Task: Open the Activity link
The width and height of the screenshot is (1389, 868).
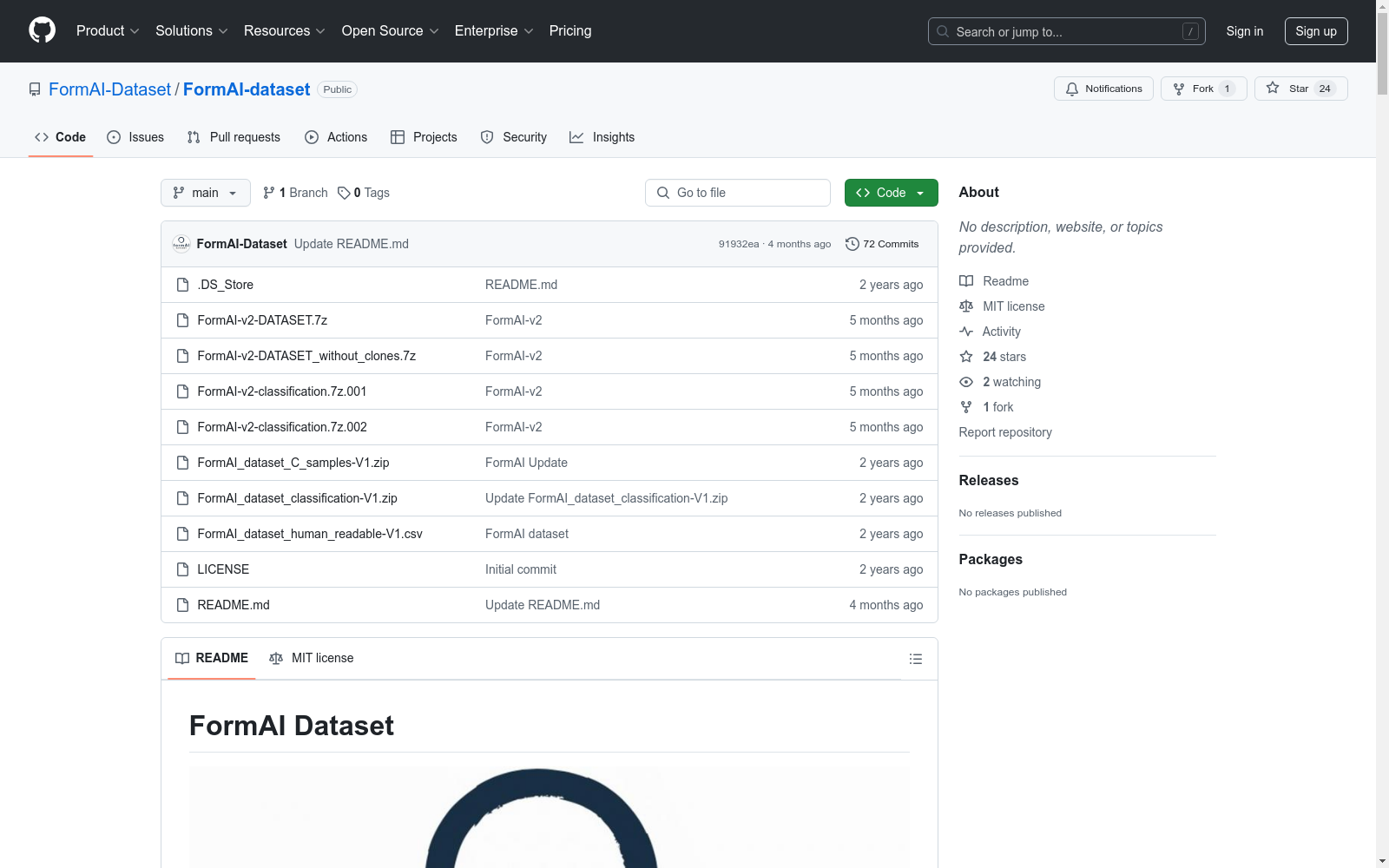Action: tap(990, 332)
